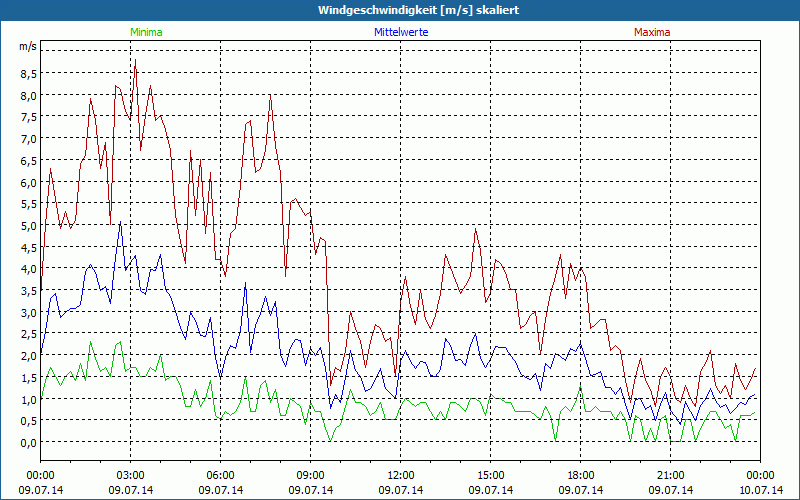Click the 10.07.14 date label
The height and width of the screenshot is (500, 800).
coord(761,490)
